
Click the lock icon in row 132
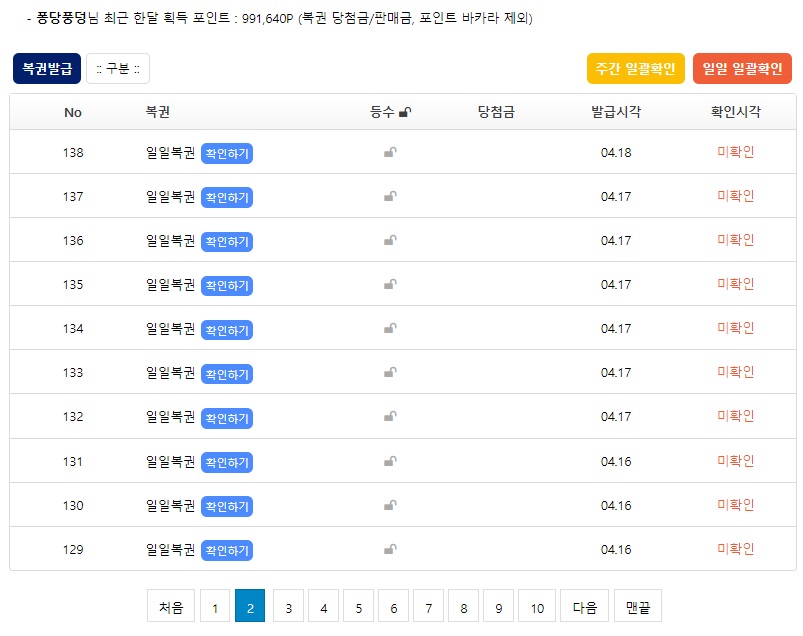click(x=390, y=416)
